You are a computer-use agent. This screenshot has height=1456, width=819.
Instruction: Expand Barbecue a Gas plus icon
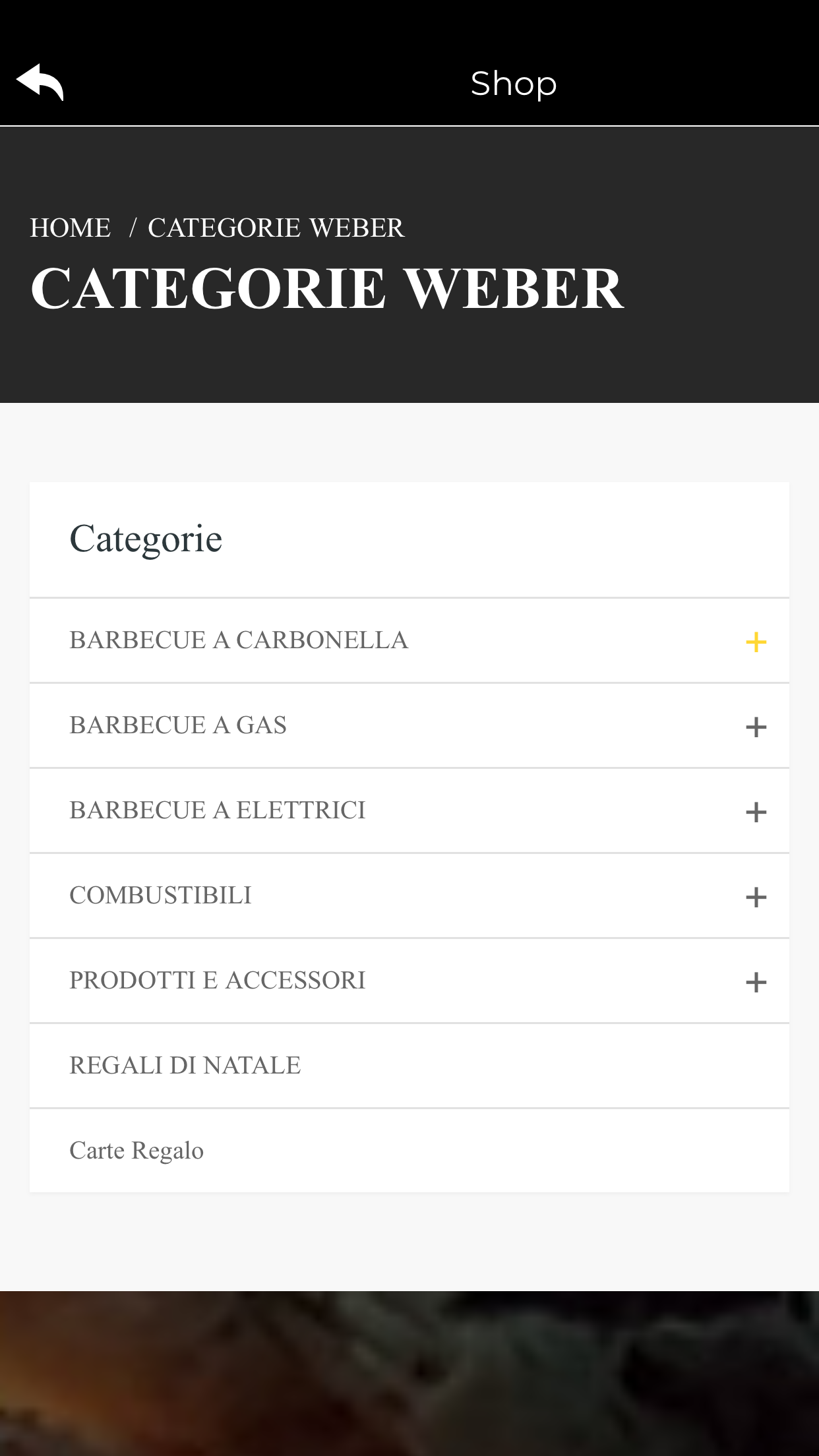tap(756, 727)
